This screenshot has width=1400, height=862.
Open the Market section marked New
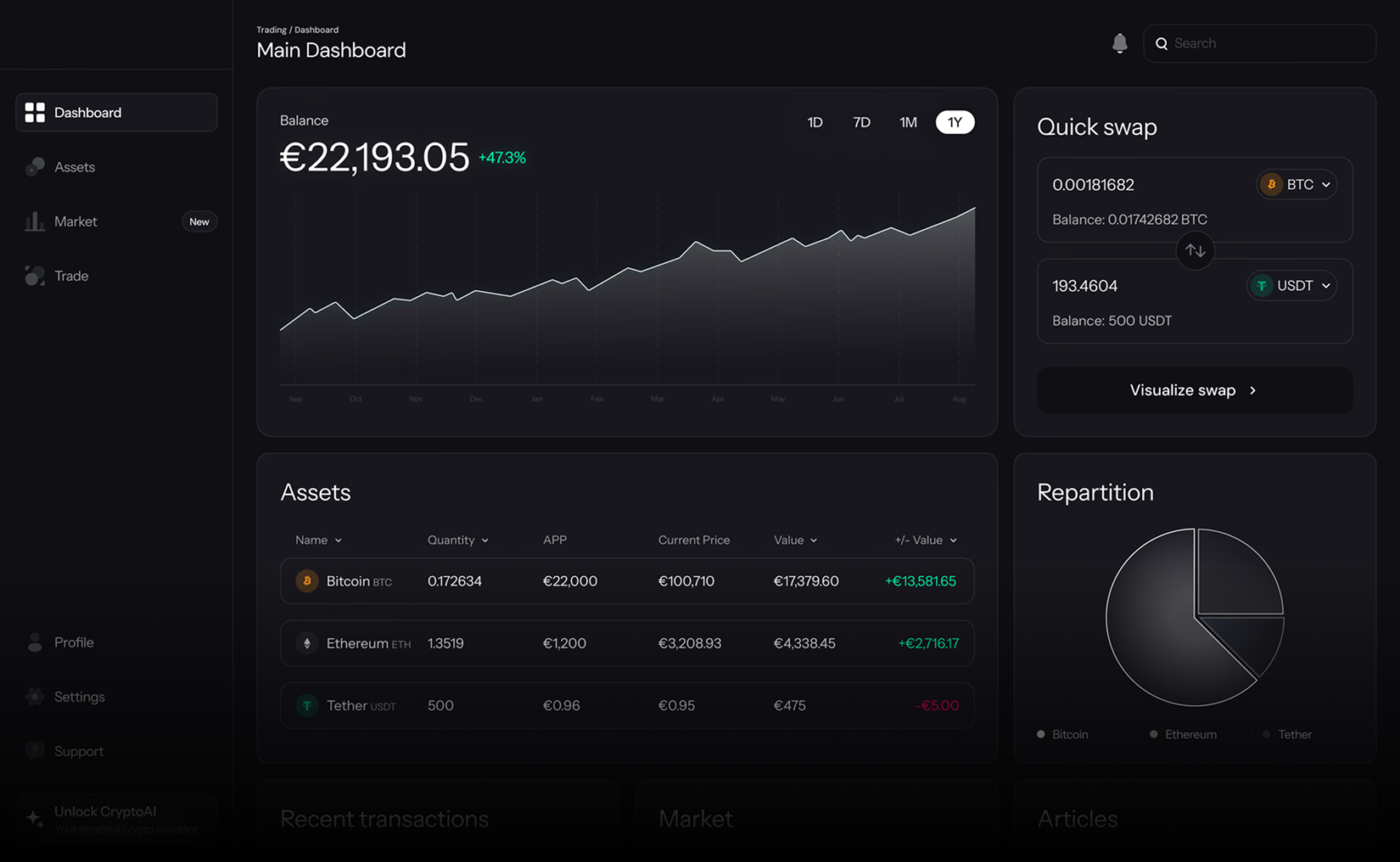[x=76, y=221]
